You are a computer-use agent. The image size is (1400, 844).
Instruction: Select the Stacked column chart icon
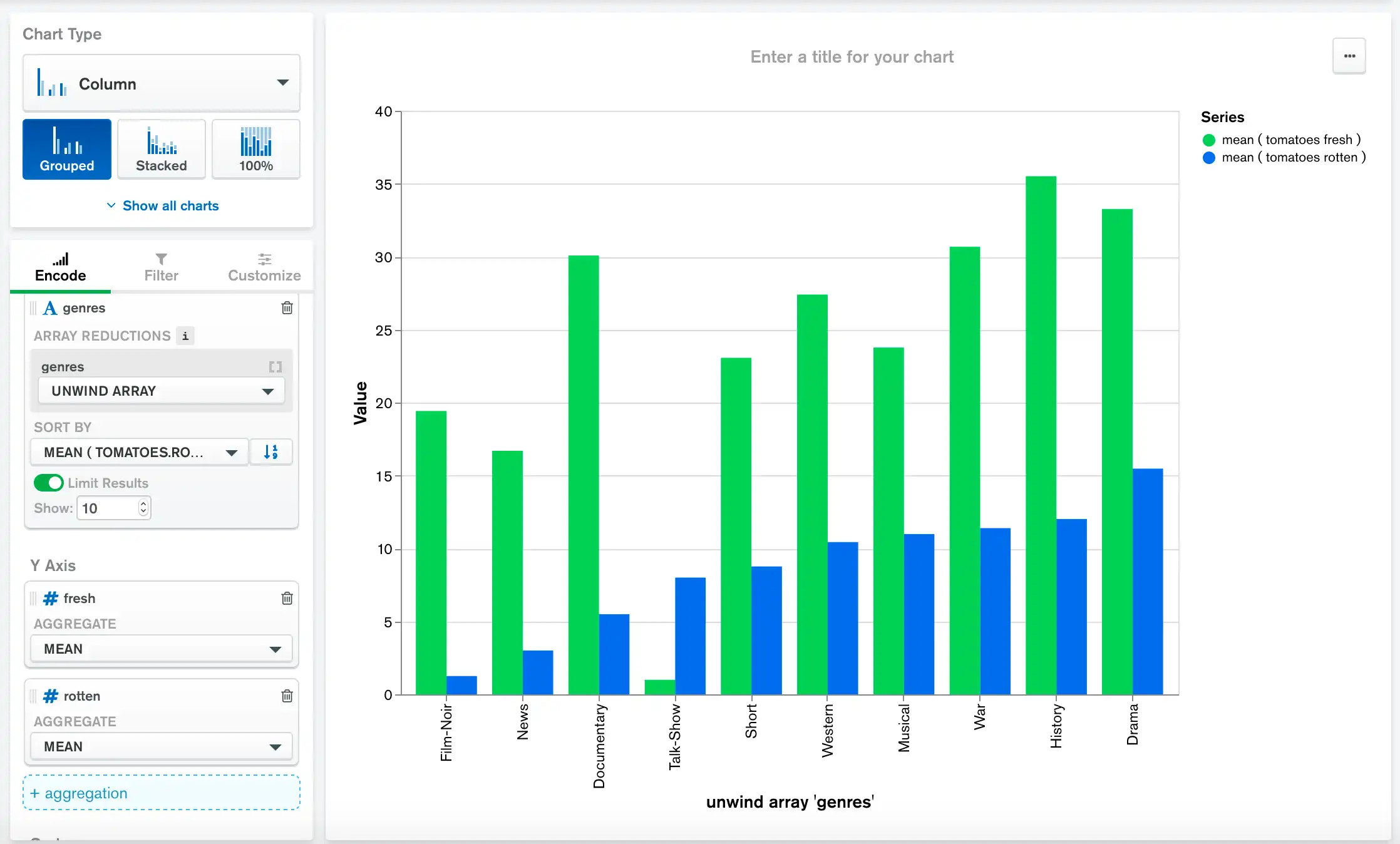(160, 148)
